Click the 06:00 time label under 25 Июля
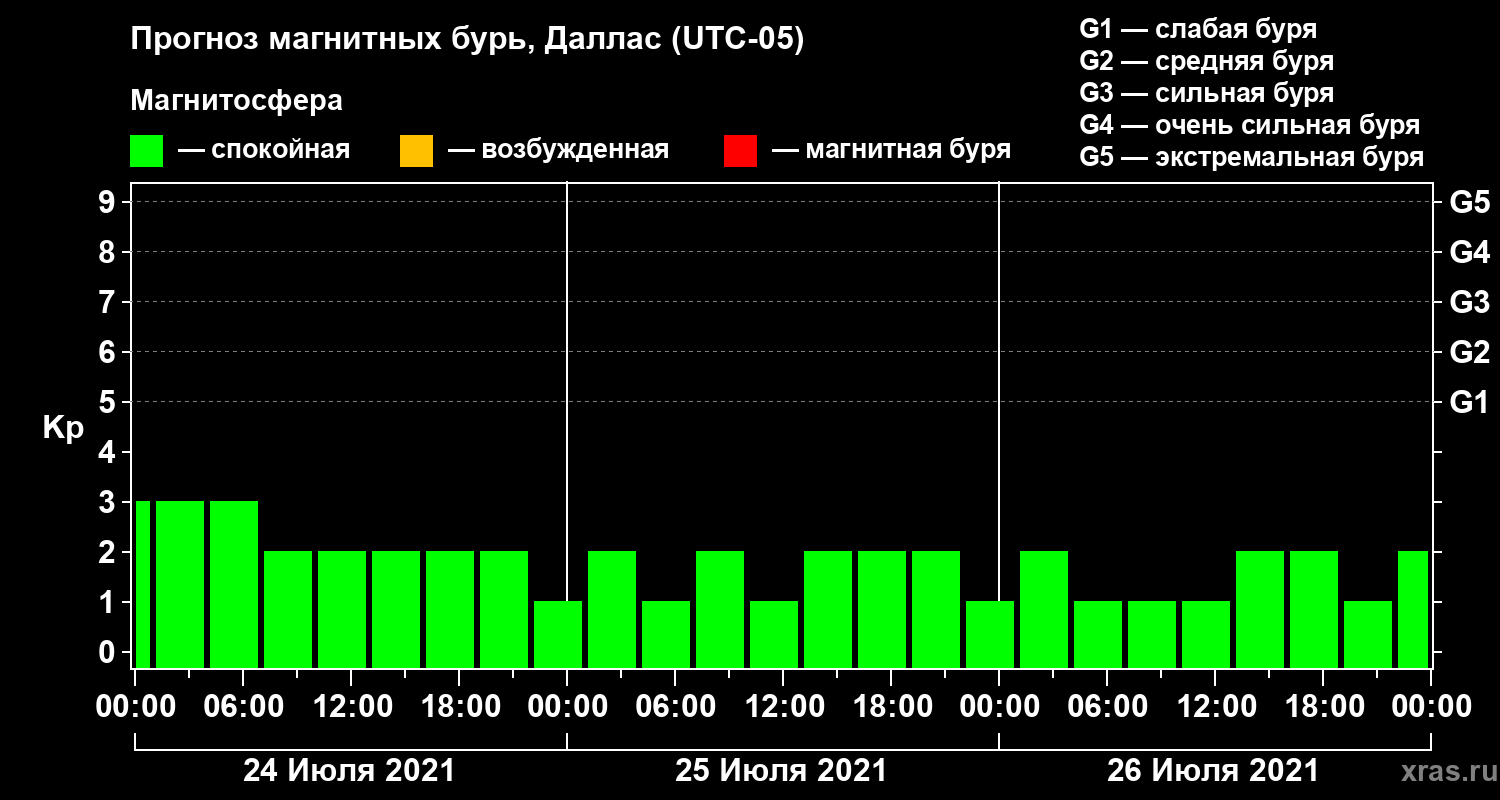 (674, 706)
